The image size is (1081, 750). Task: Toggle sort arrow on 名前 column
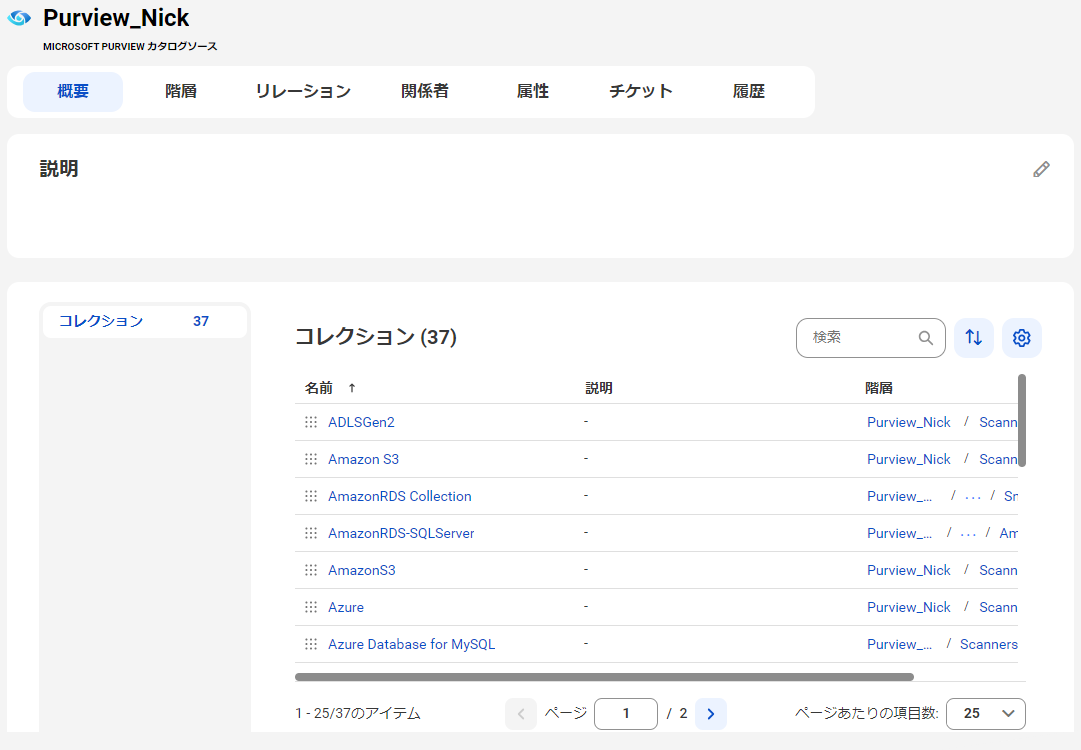(x=352, y=388)
